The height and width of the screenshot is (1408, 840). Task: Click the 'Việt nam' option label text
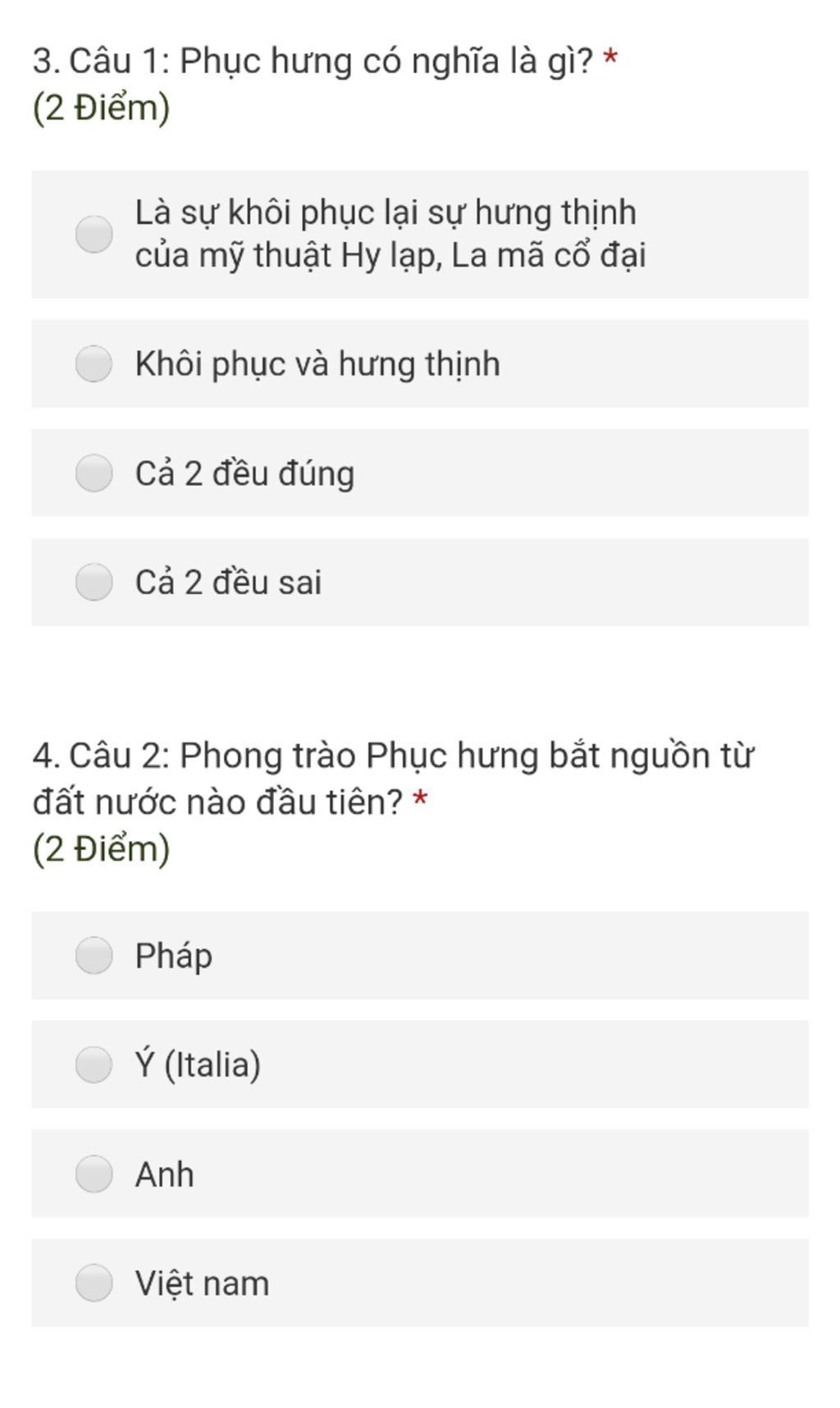tap(202, 1283)
